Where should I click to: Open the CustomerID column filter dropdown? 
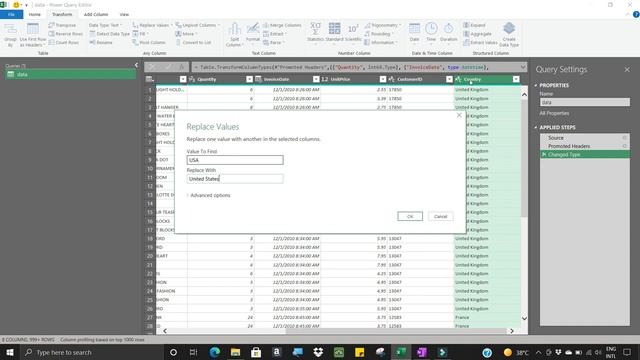[x=449, y=79]
